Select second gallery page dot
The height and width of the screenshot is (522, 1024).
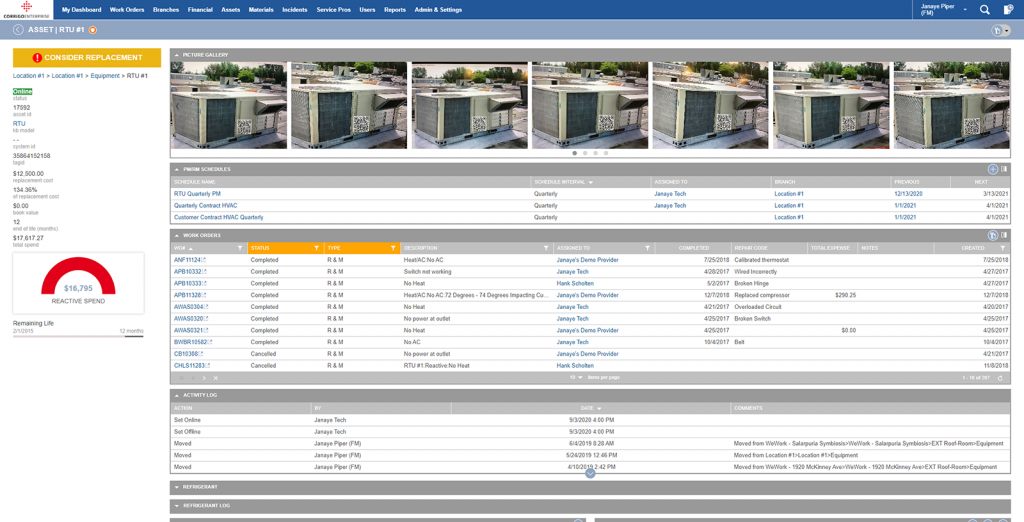tap(585, 154)
